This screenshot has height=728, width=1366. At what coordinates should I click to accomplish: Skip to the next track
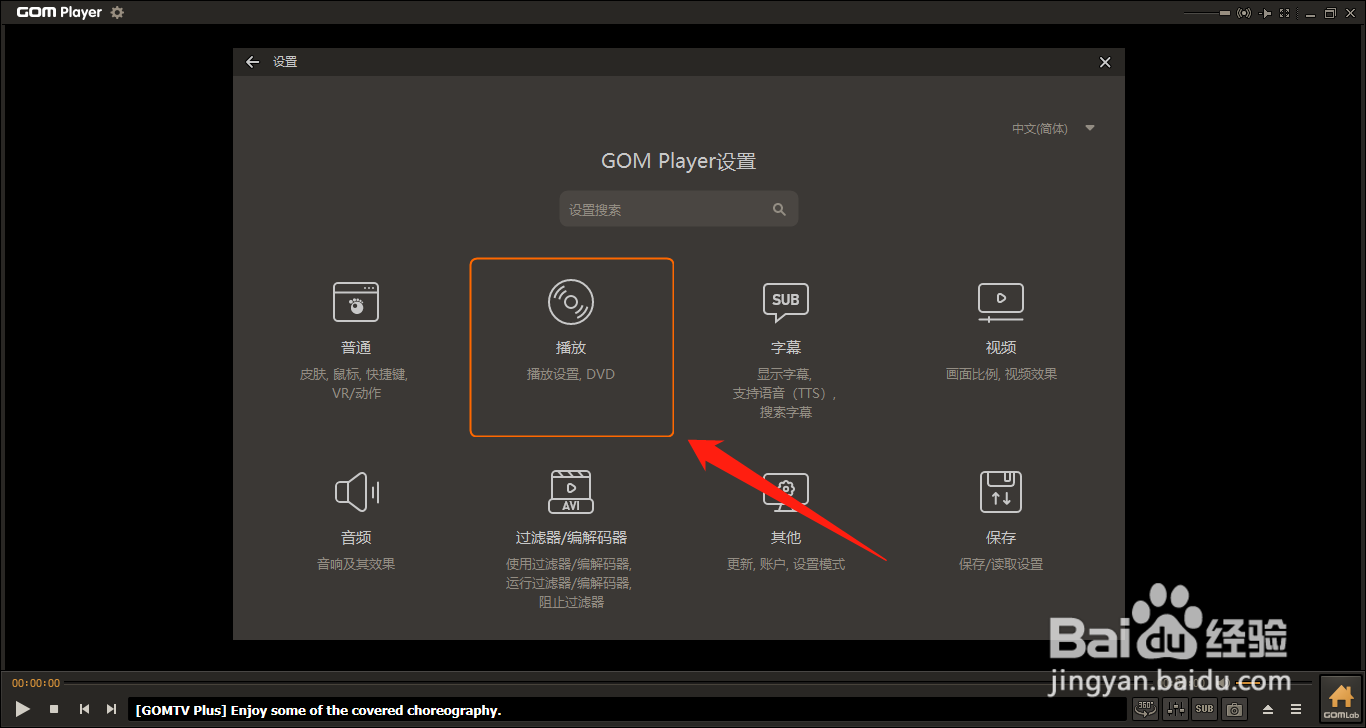(111, 709)
